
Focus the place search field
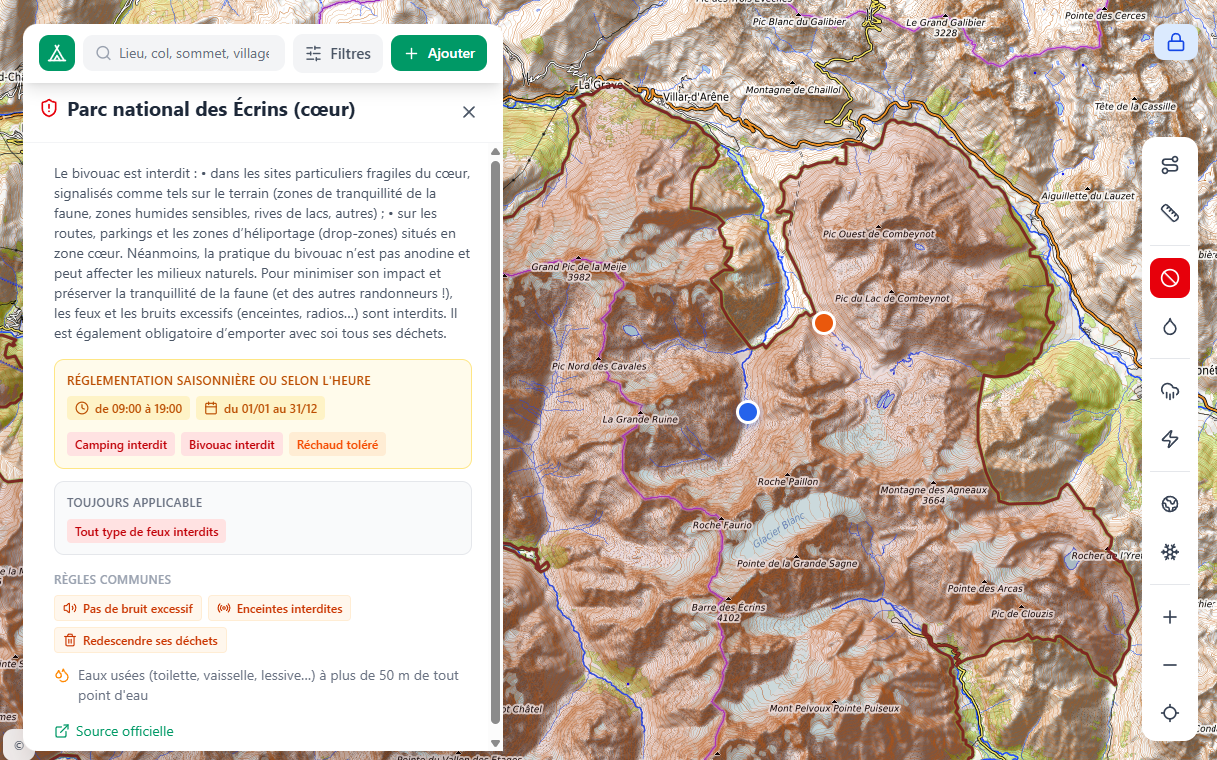[x=184, y=53]
